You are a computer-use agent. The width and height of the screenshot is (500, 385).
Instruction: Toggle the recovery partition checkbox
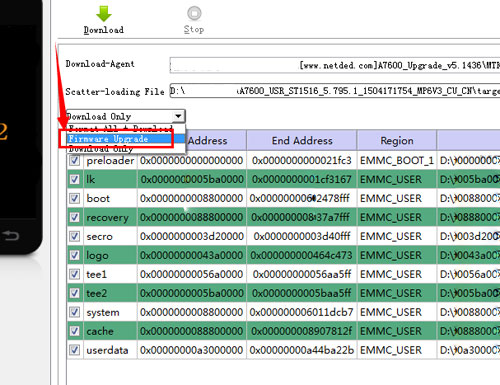[74, 218]
